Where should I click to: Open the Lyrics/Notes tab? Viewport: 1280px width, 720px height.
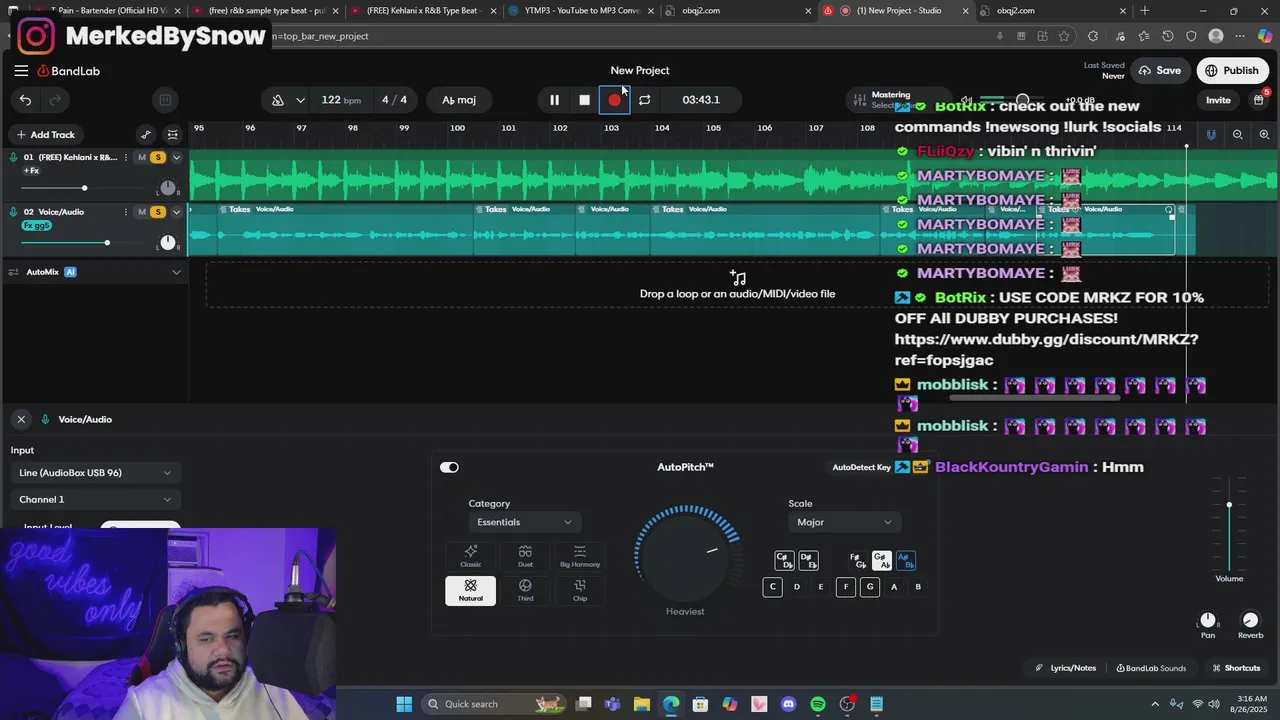coord(1066,668)
